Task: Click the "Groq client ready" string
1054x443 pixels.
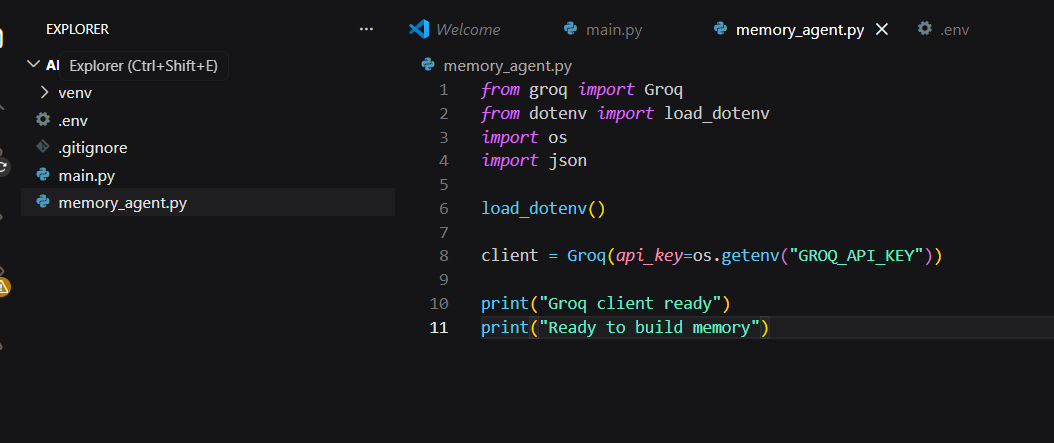Action: coord(630,304)
